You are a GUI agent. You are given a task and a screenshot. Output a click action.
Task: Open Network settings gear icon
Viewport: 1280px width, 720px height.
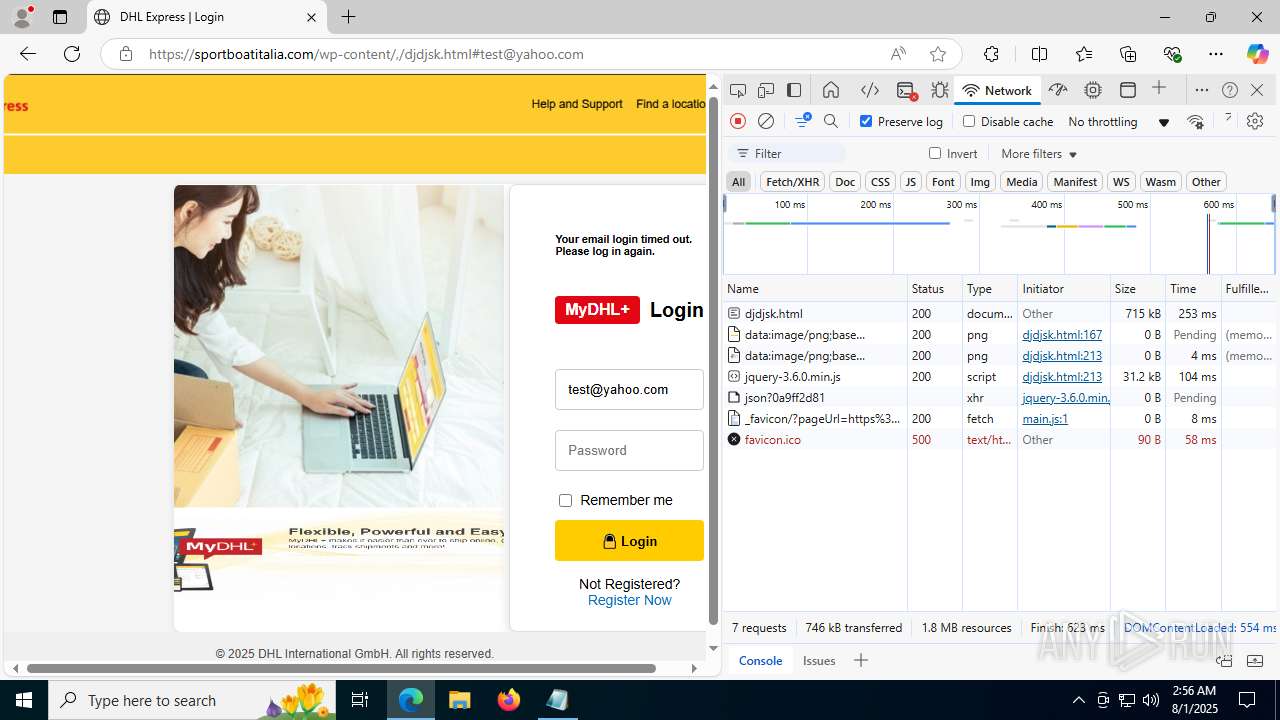(1255, 121)
